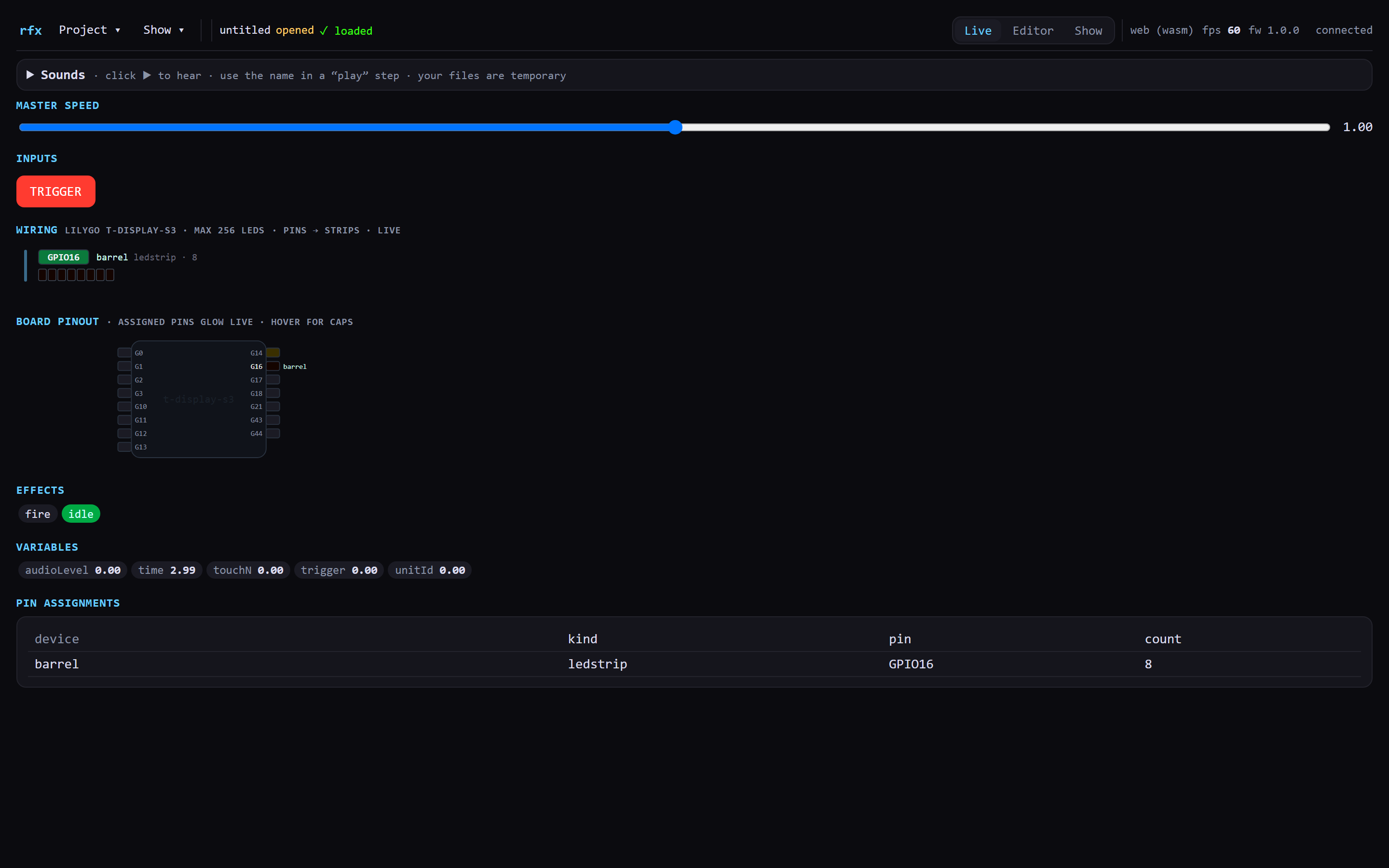Click the GPIO16 wiring badge
1389x868 pixels.
(x=63, y=257)
